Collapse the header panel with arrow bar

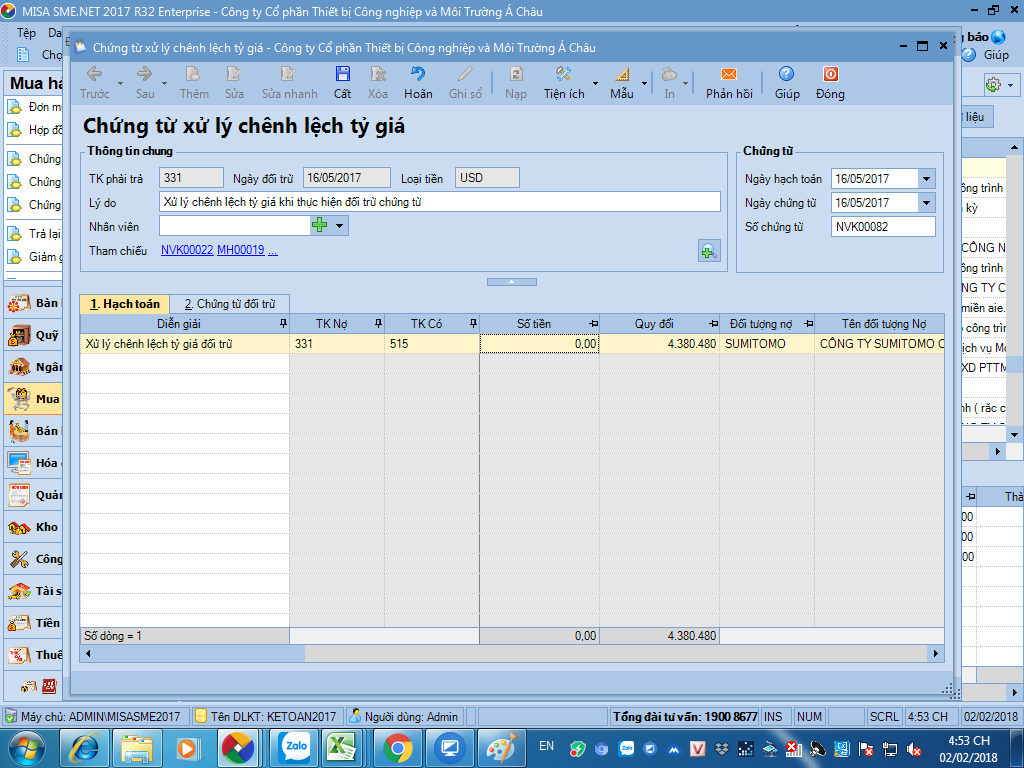point(511,282)
